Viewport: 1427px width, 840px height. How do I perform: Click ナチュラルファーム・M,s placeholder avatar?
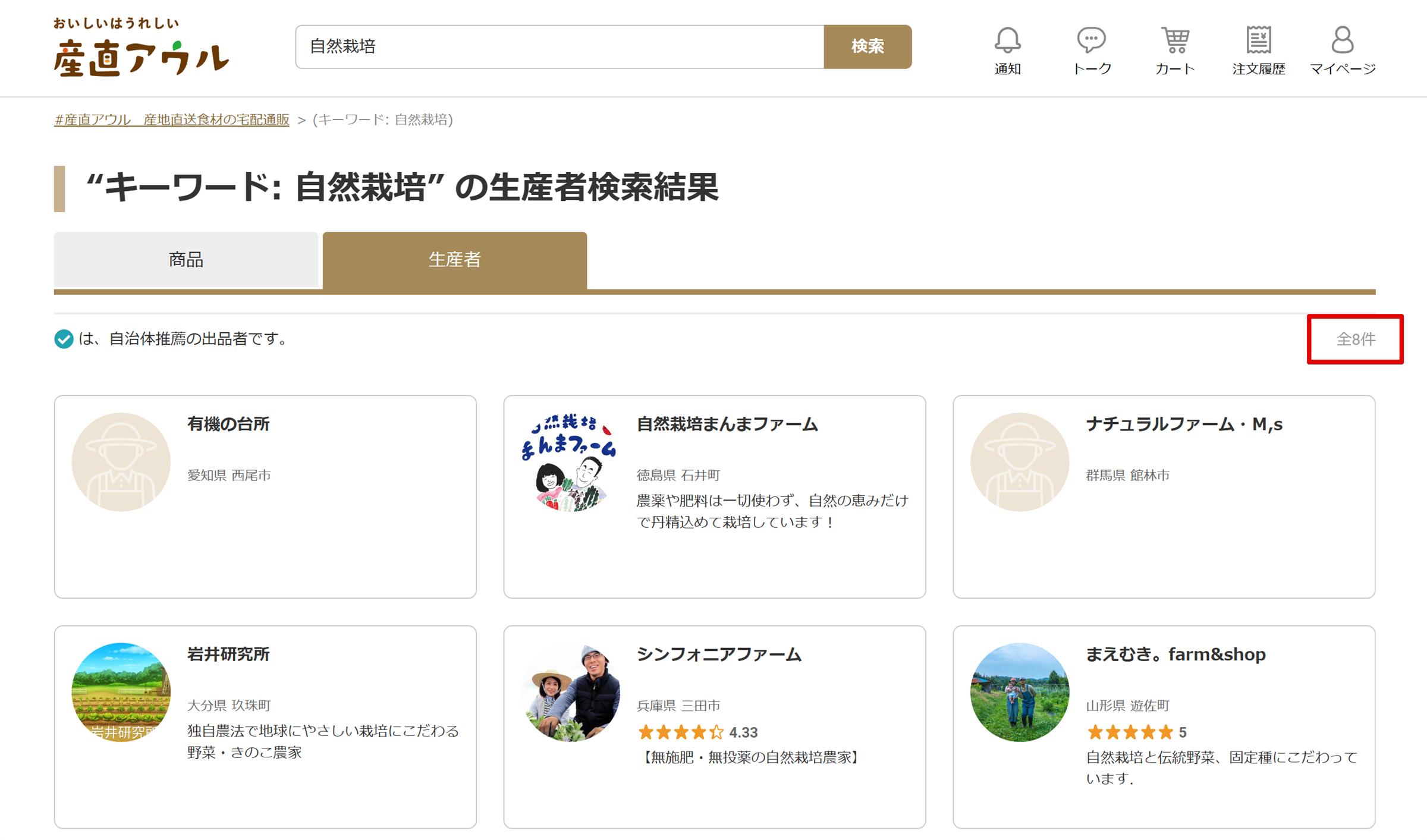pos(1020,462)
